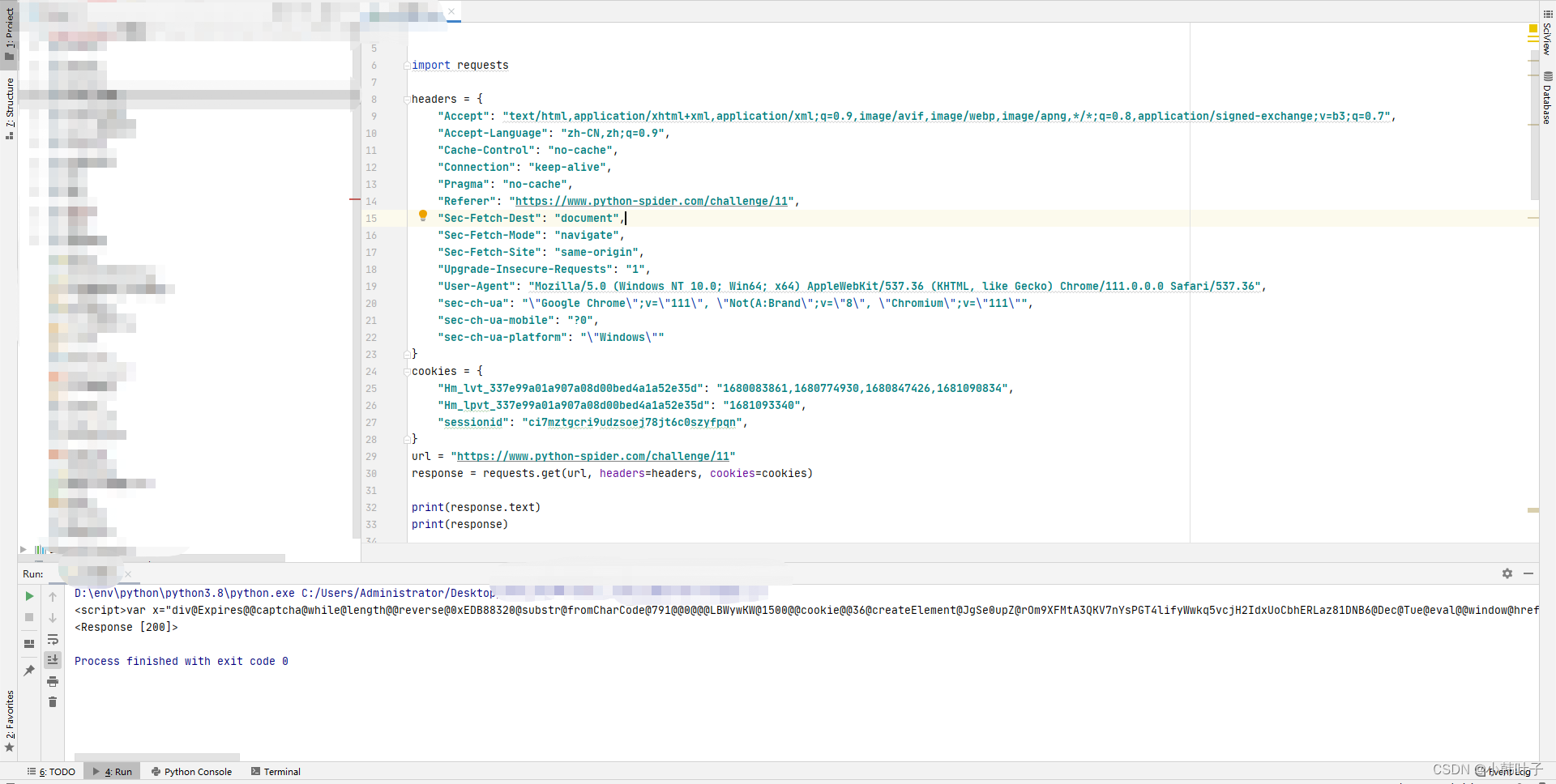Toggle soft-wrap in the Run console
Screen dimensions: 1556x784
pos(53,639)
